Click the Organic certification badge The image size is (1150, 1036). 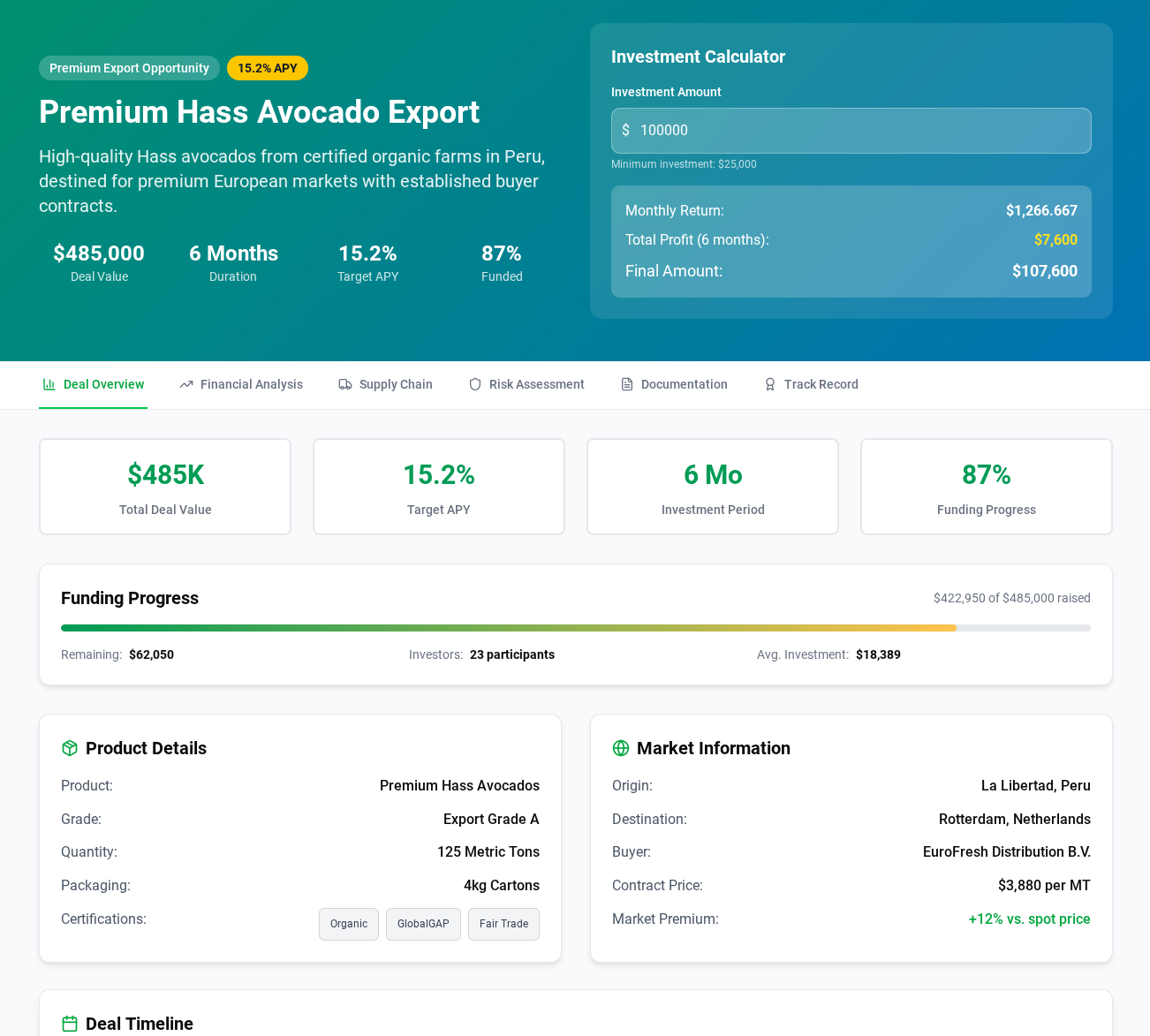(349, 924)
